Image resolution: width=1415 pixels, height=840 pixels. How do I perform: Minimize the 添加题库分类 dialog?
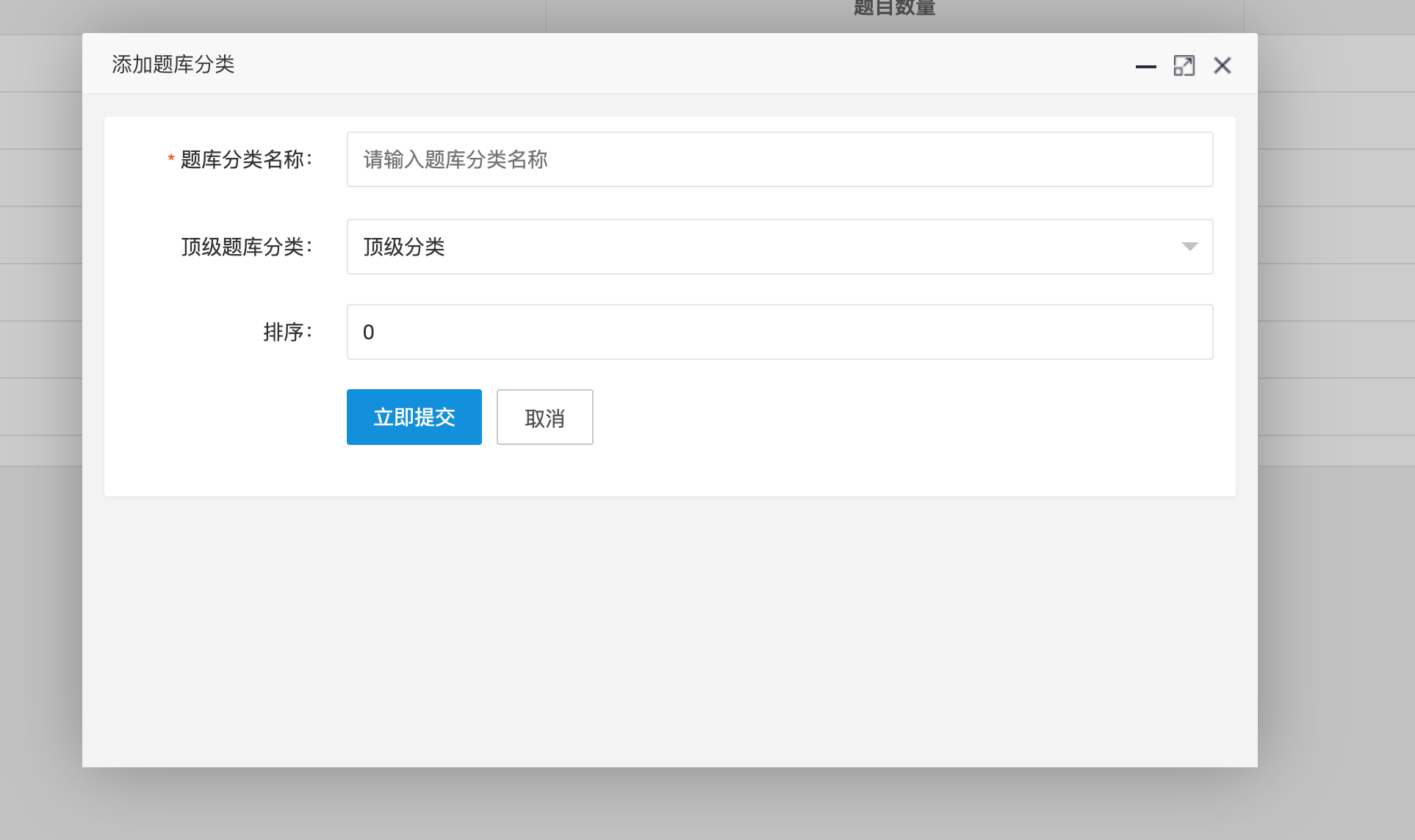pyautogui.click(x=1145, y=66)
